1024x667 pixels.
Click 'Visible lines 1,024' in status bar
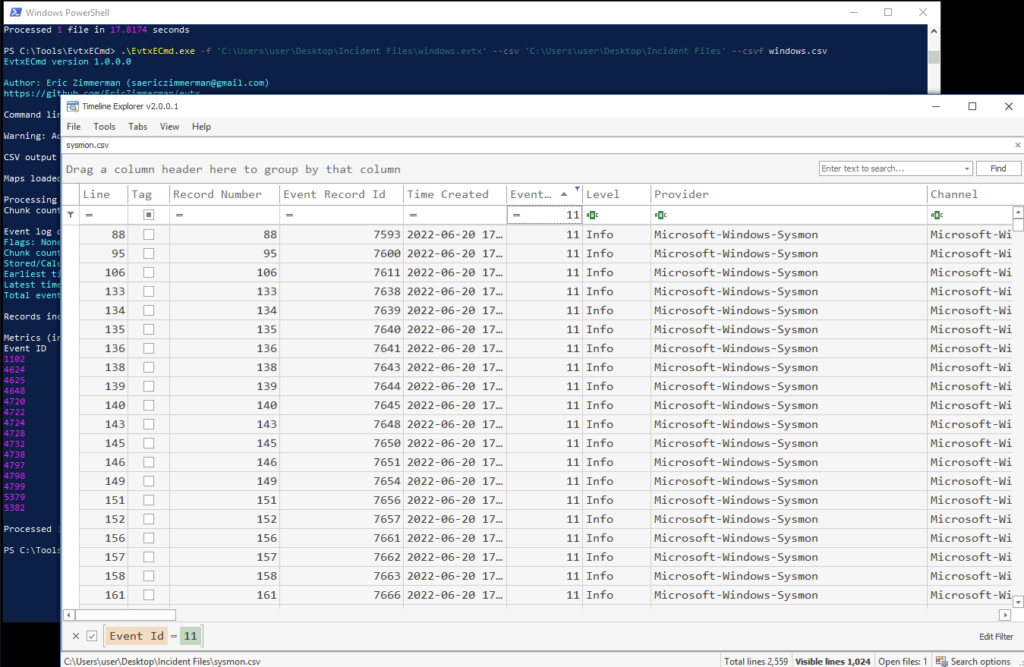tap(833, 661)
